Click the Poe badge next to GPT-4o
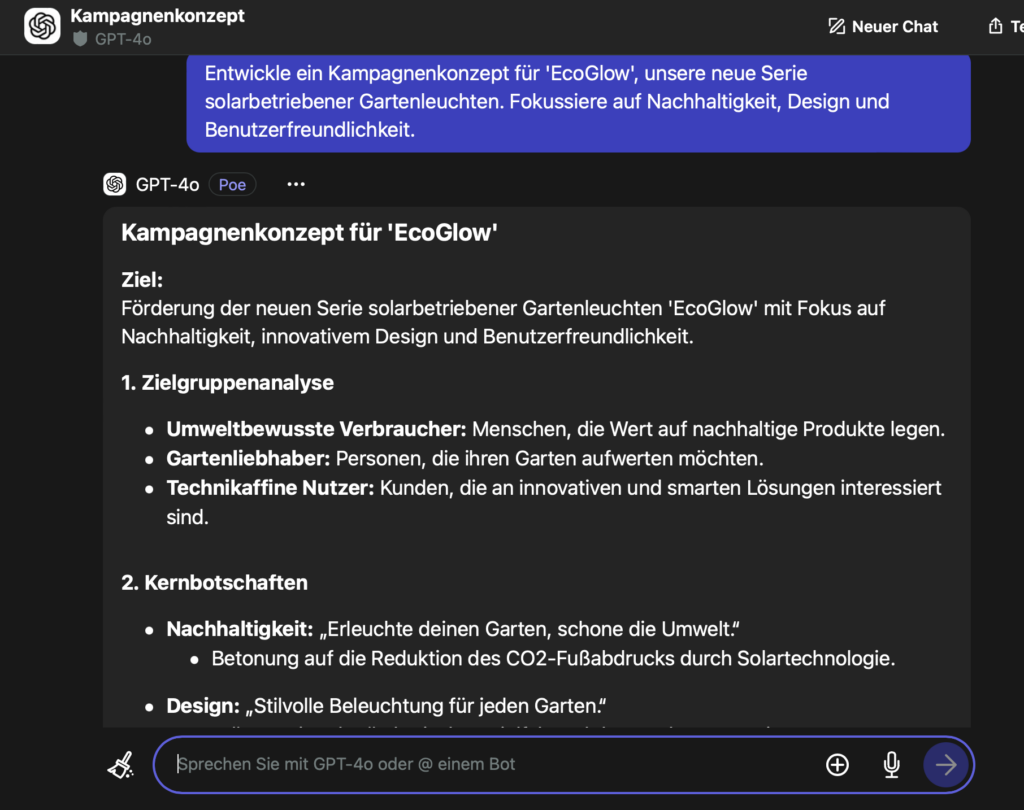1024x810 pixels. click(x=232, y=184)
